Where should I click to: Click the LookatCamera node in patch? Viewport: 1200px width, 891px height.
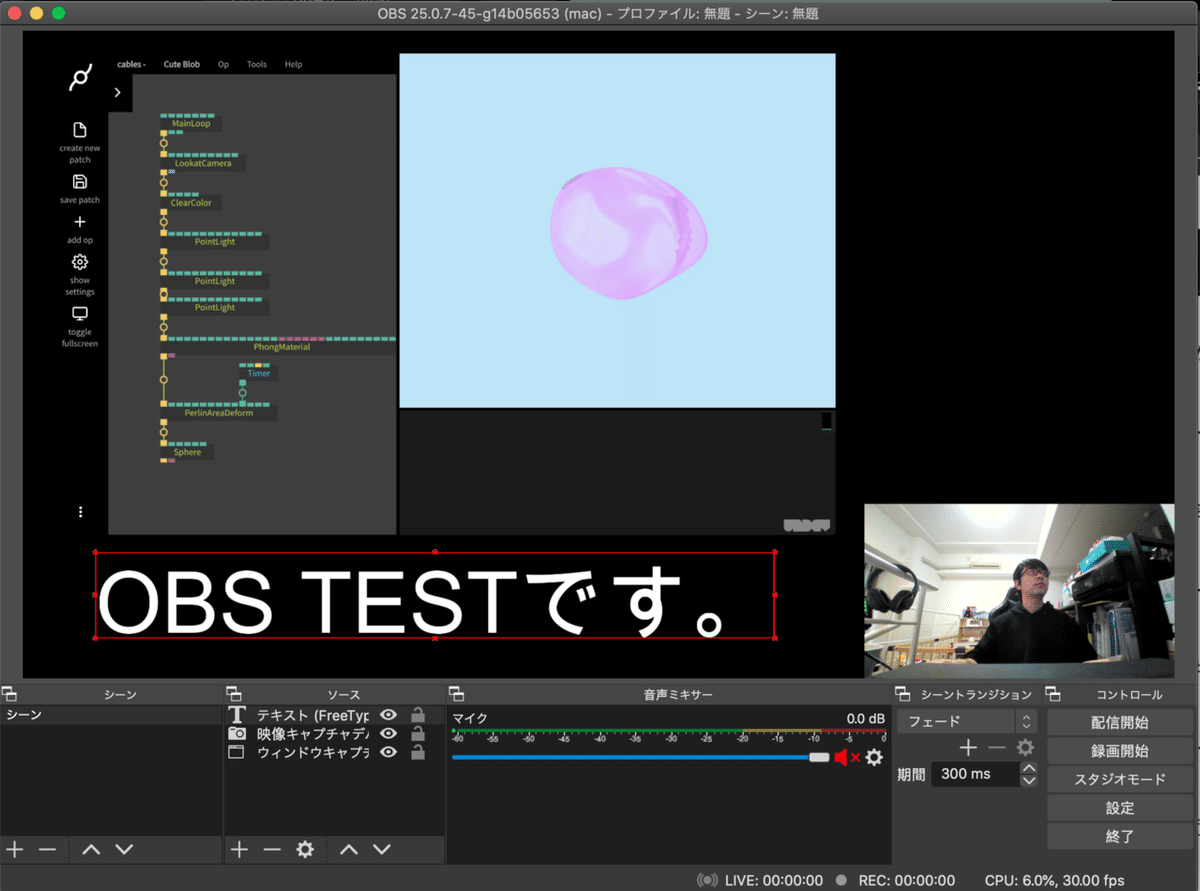point(203,162)
